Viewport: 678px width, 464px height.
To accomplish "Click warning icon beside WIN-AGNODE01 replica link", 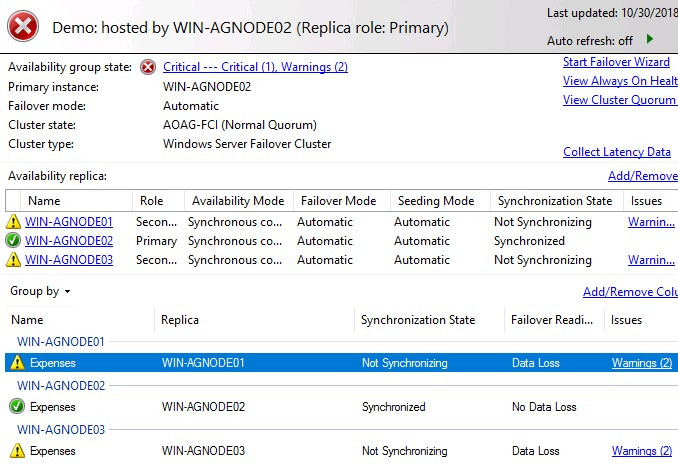I will 14,222.
